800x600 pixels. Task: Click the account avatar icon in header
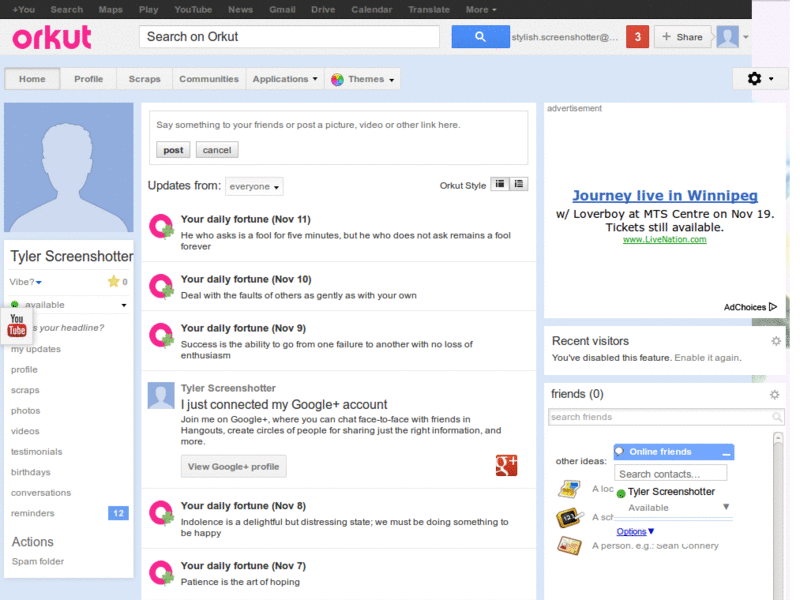coord(727,37)
